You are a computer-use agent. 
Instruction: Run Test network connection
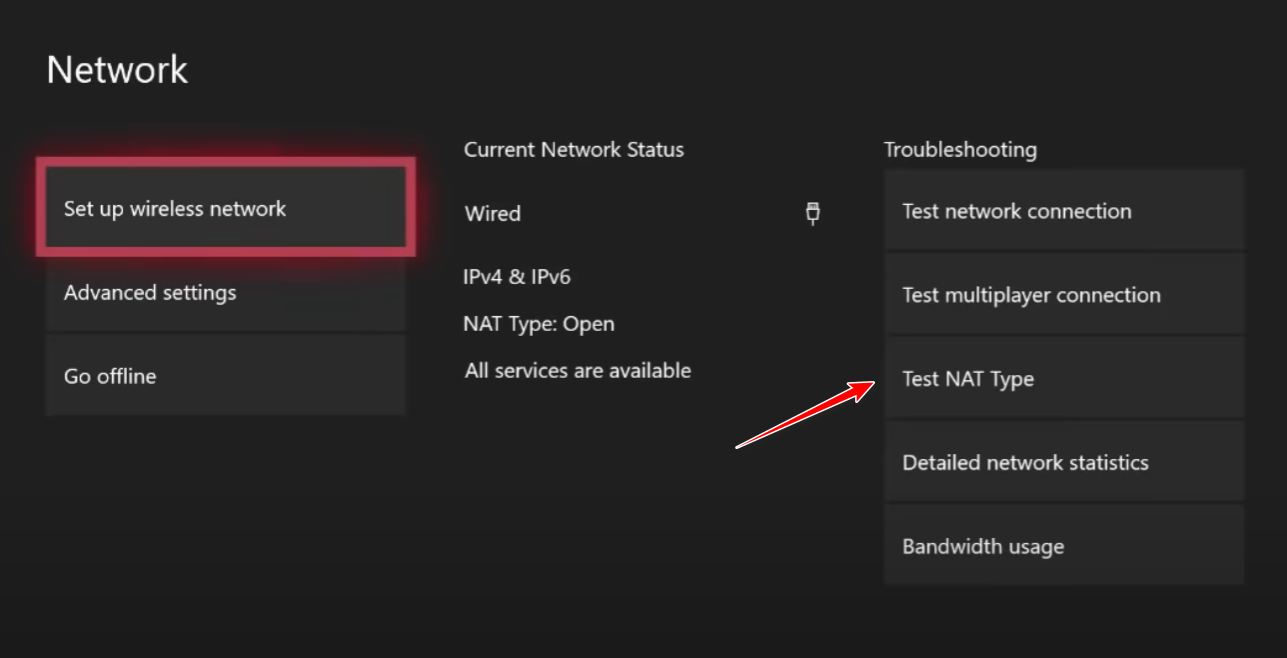(x=1064, y=211)
